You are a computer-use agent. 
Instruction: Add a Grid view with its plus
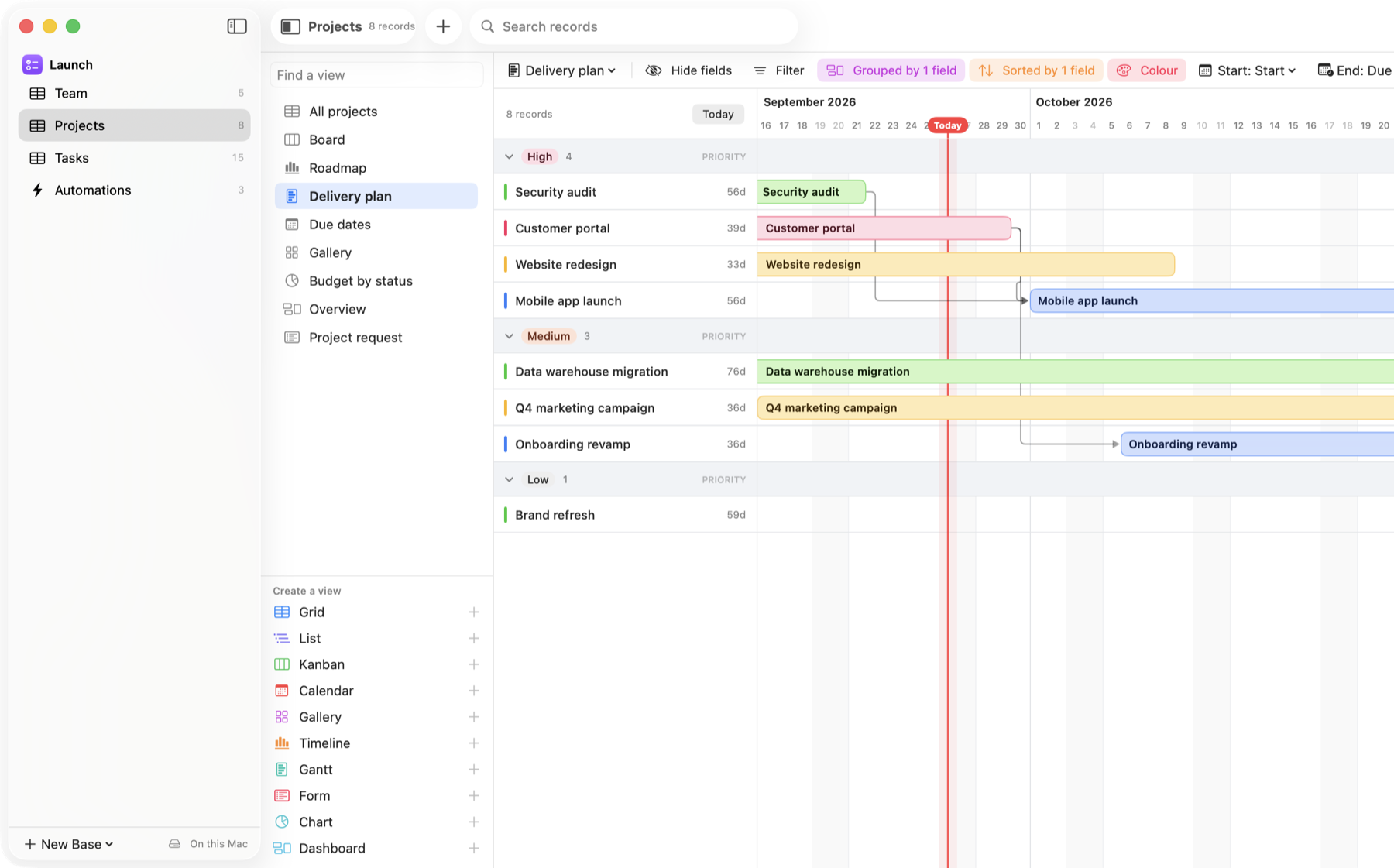click(474, 612)
